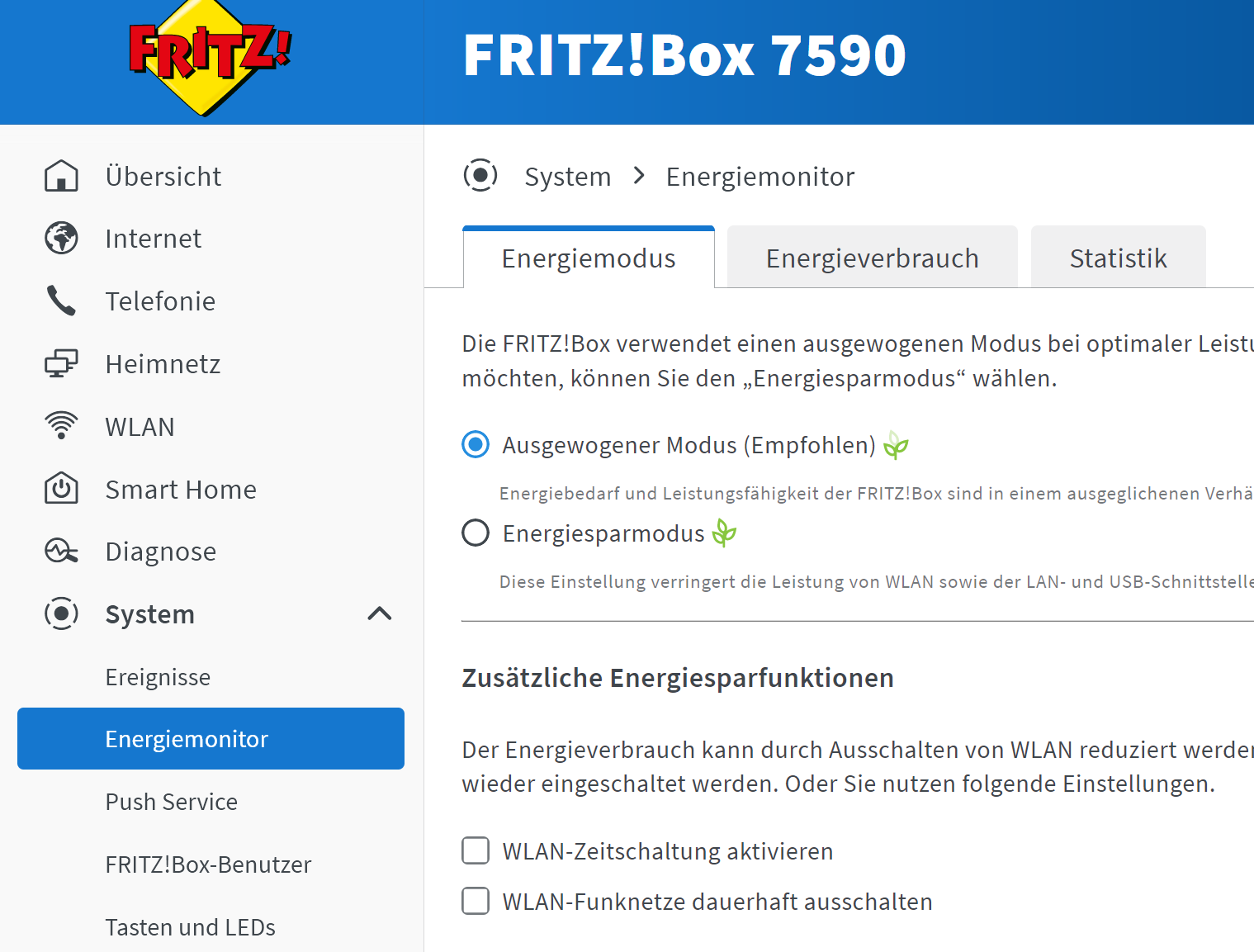
Task: Click WLAN-Funknetze dauerhaft ausschalten label
Action: pos(717,902)
